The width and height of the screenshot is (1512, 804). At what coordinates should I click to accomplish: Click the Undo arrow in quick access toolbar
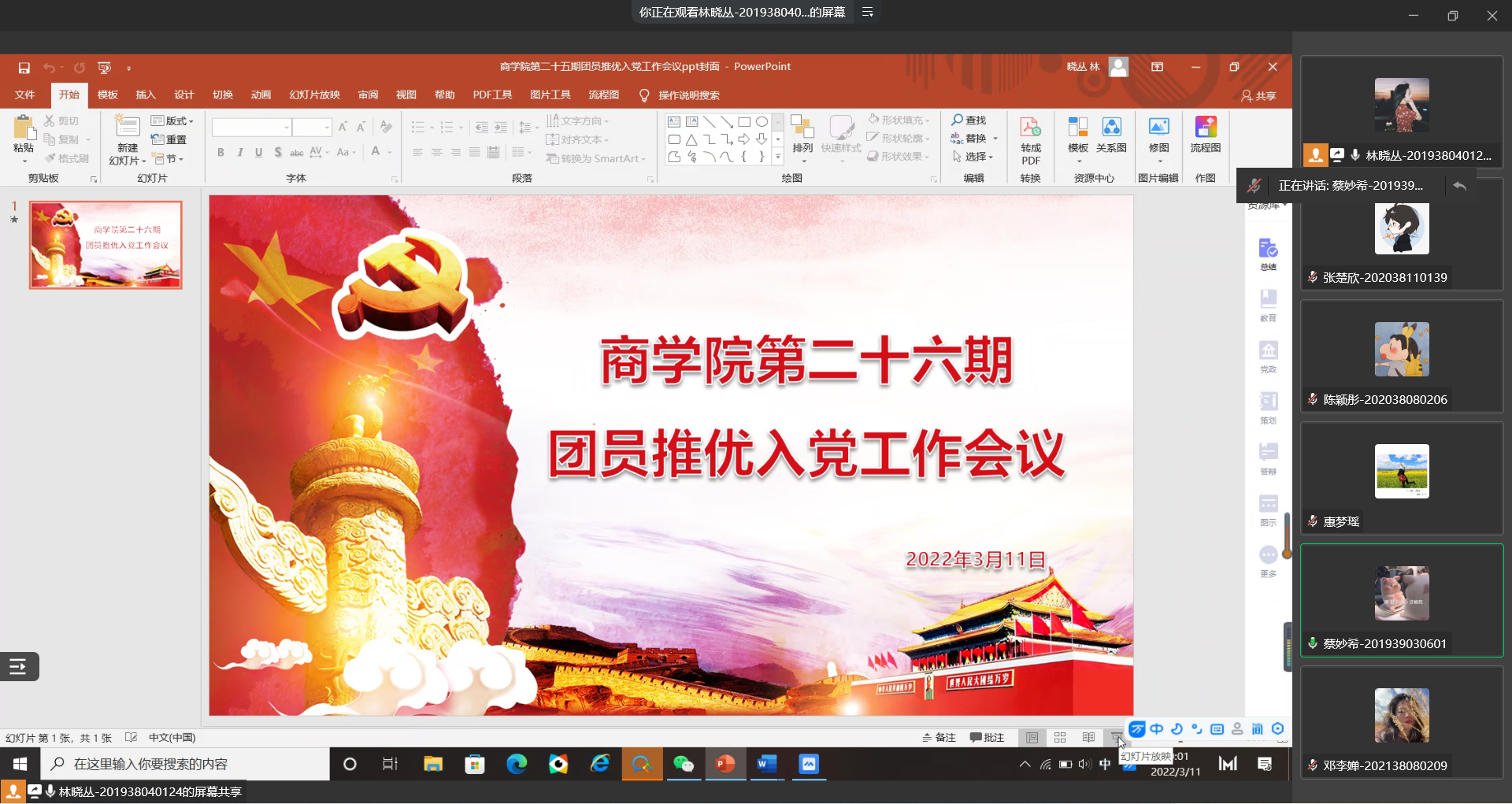(x=49, y=68)
